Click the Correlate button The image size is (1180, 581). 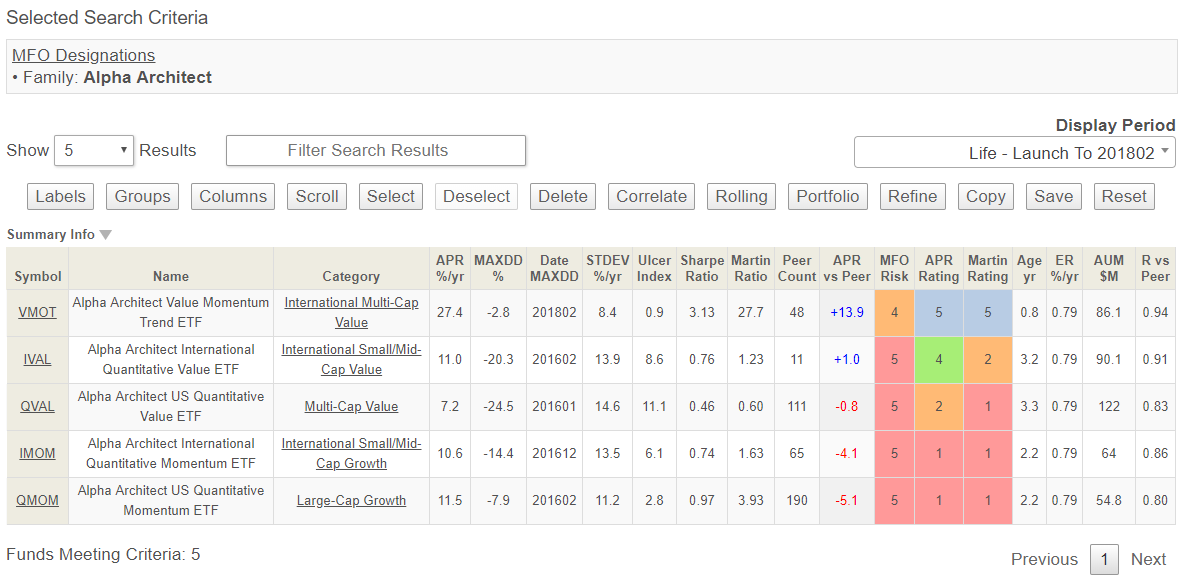click(x=651, y=196)
